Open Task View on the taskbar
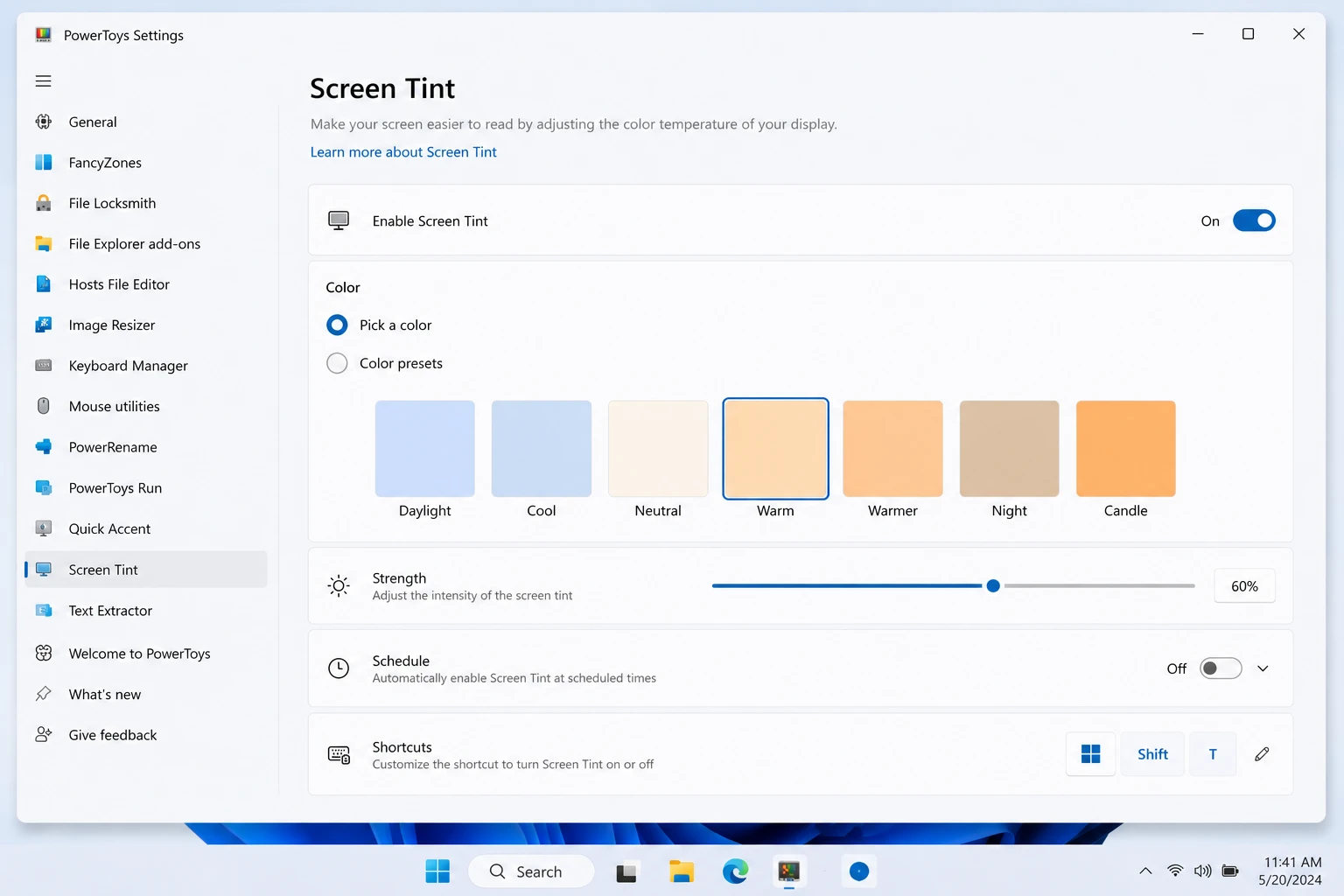Screen dimensions: 1344x896 [626, 871]
